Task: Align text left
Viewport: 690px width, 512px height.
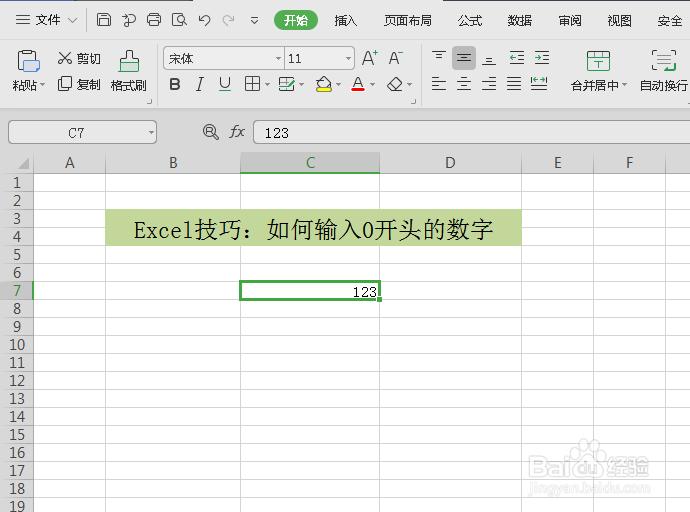Action: click(439, 84)
